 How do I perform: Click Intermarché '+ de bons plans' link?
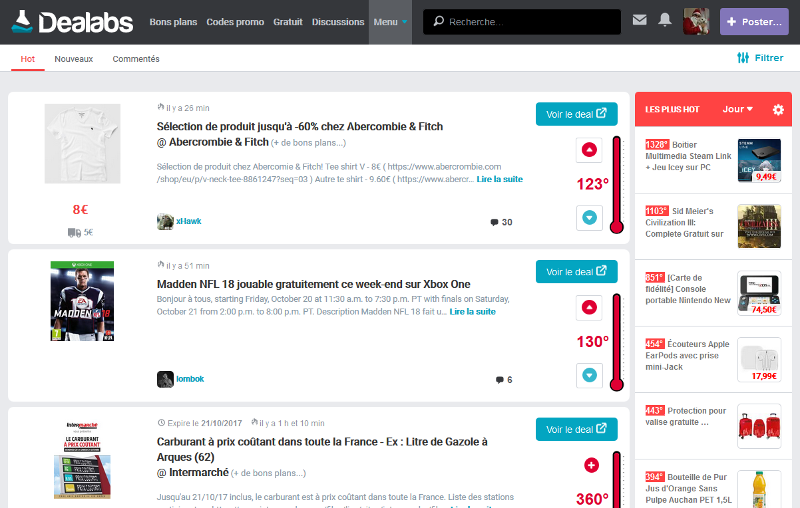268,473
